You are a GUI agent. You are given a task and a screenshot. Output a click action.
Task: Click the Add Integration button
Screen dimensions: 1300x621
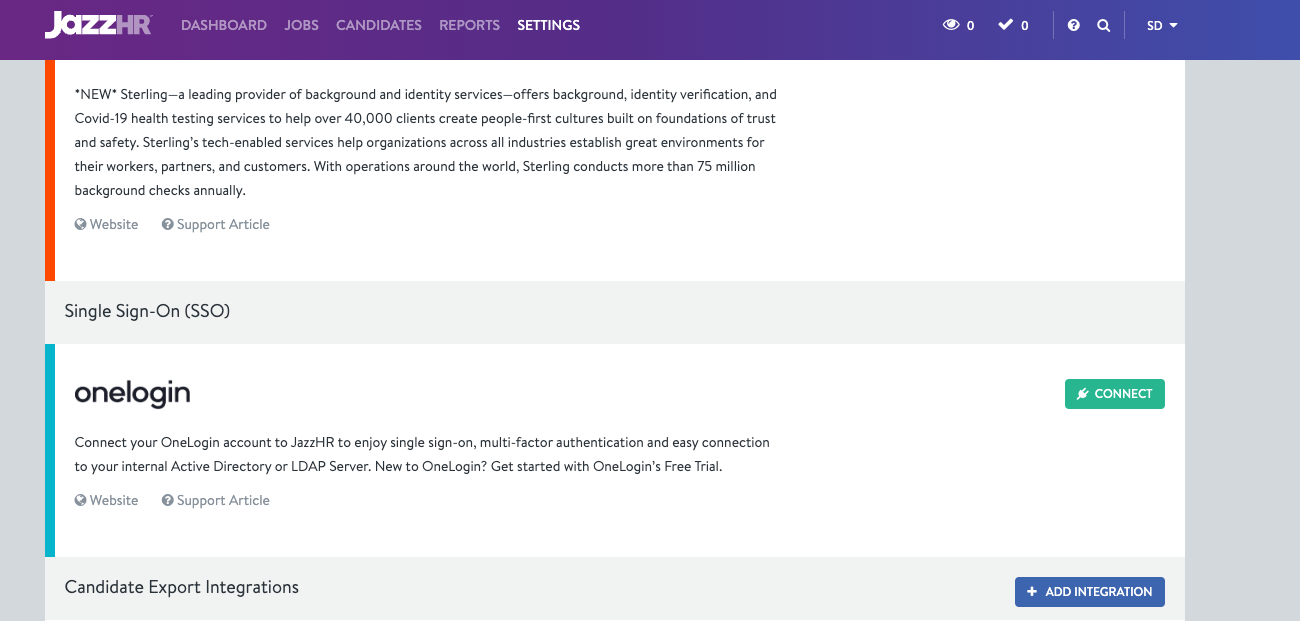1089,592
